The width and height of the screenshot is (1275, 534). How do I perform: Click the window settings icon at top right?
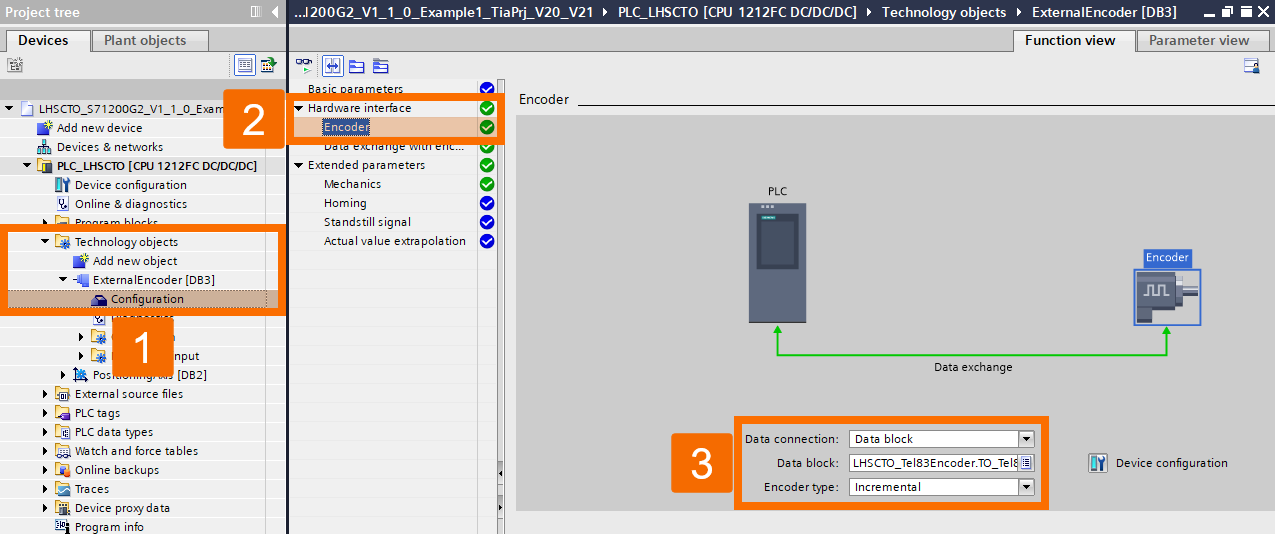(x=1251, y=66)
